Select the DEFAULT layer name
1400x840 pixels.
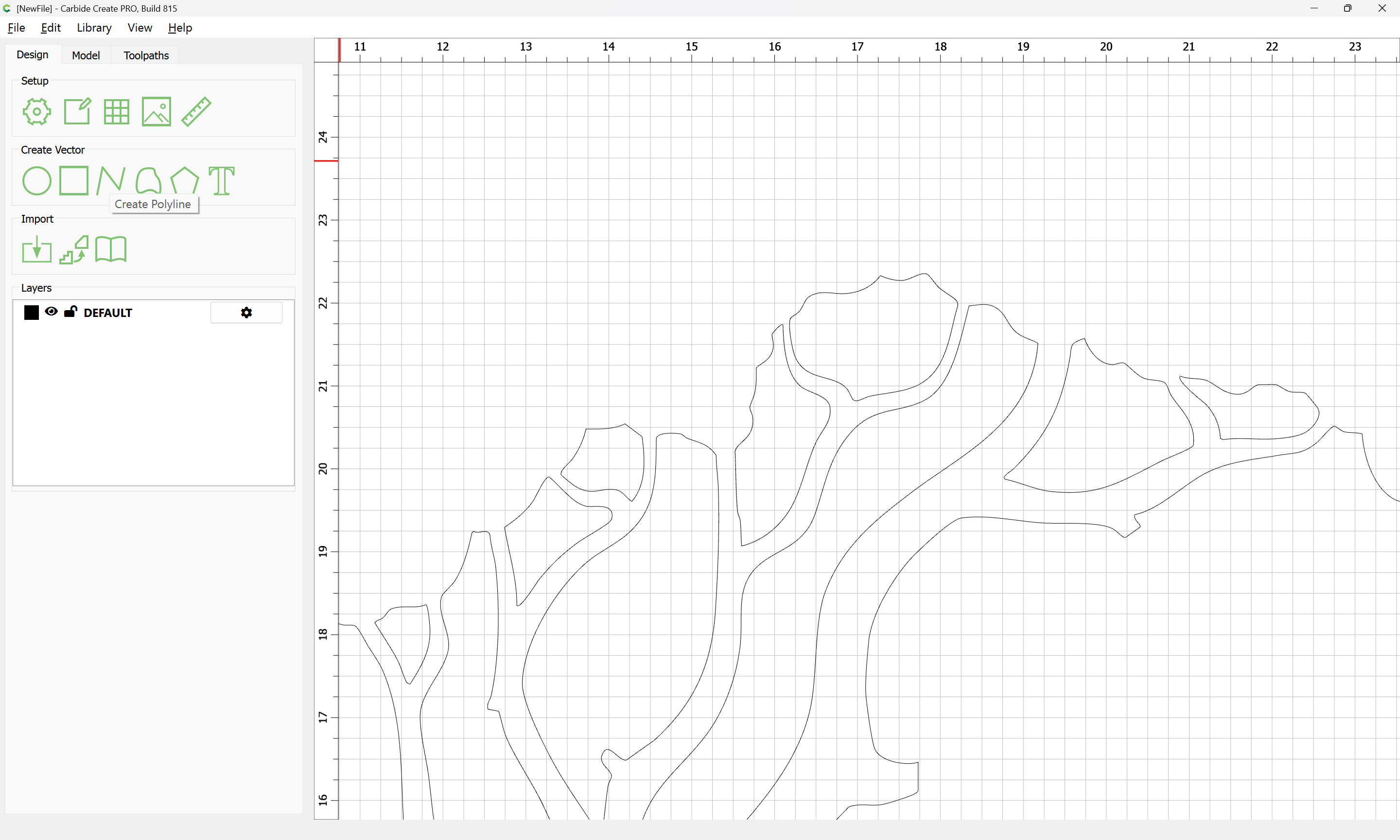(108, 313)
